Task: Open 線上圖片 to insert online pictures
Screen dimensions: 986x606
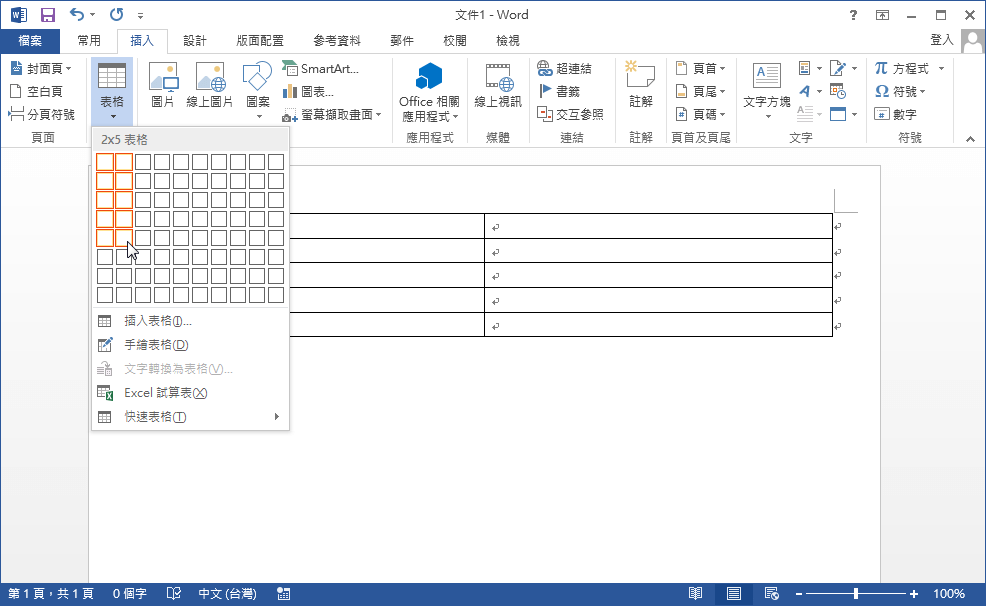Action: pos(208,85)
